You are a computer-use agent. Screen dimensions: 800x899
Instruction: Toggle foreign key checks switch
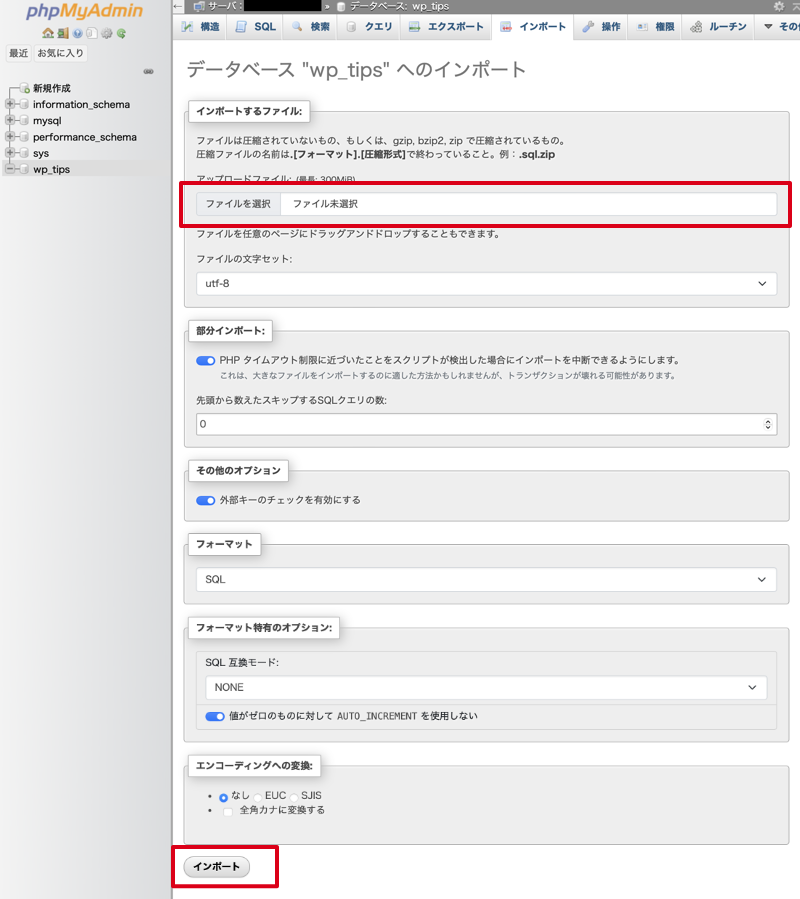[x=205, y=501]
